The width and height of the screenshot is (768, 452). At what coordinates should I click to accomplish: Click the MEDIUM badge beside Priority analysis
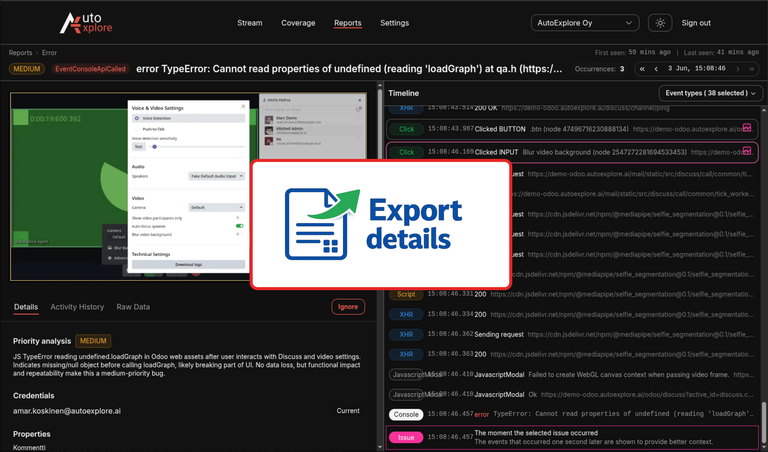(x=93, y=341)
